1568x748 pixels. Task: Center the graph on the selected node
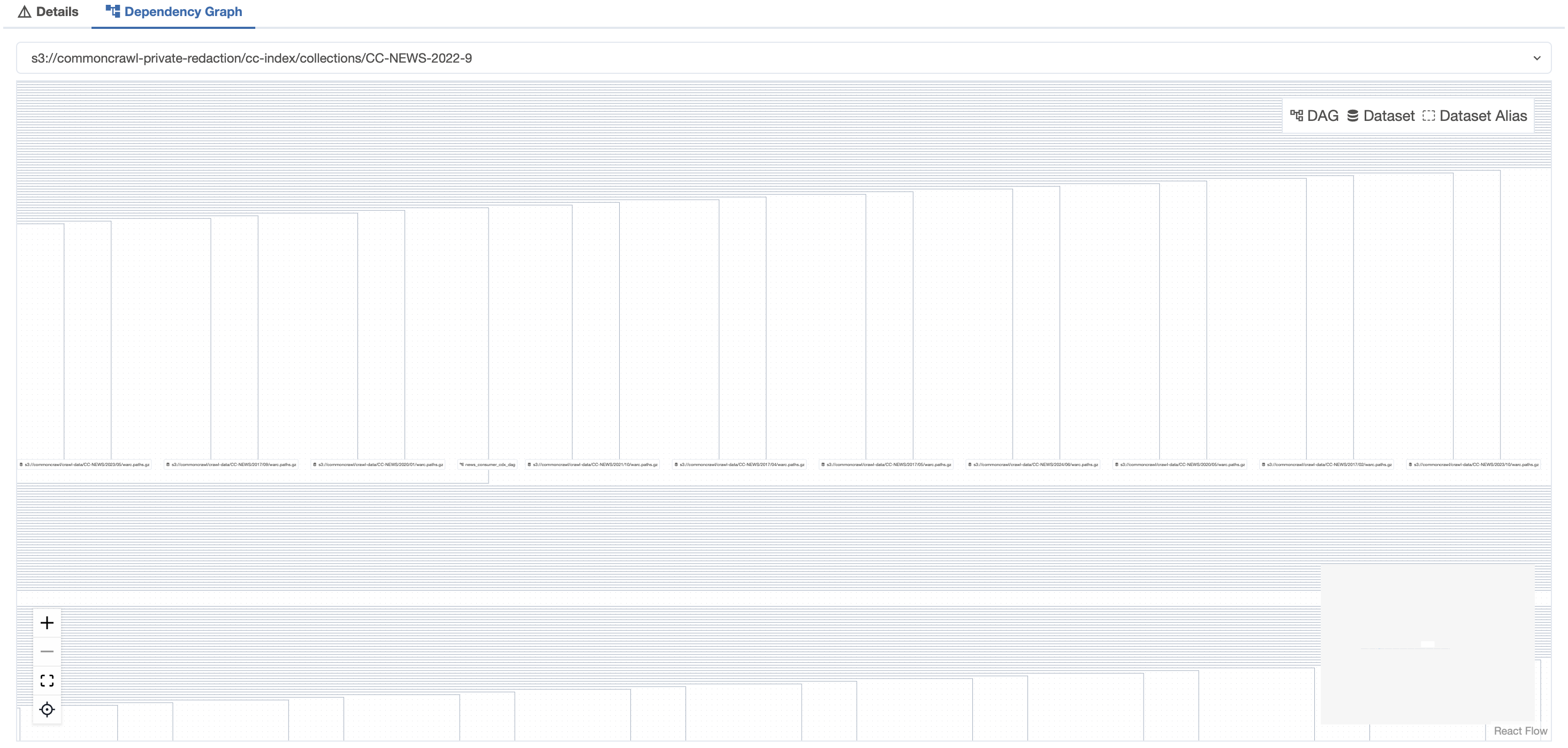coord(47,709)
